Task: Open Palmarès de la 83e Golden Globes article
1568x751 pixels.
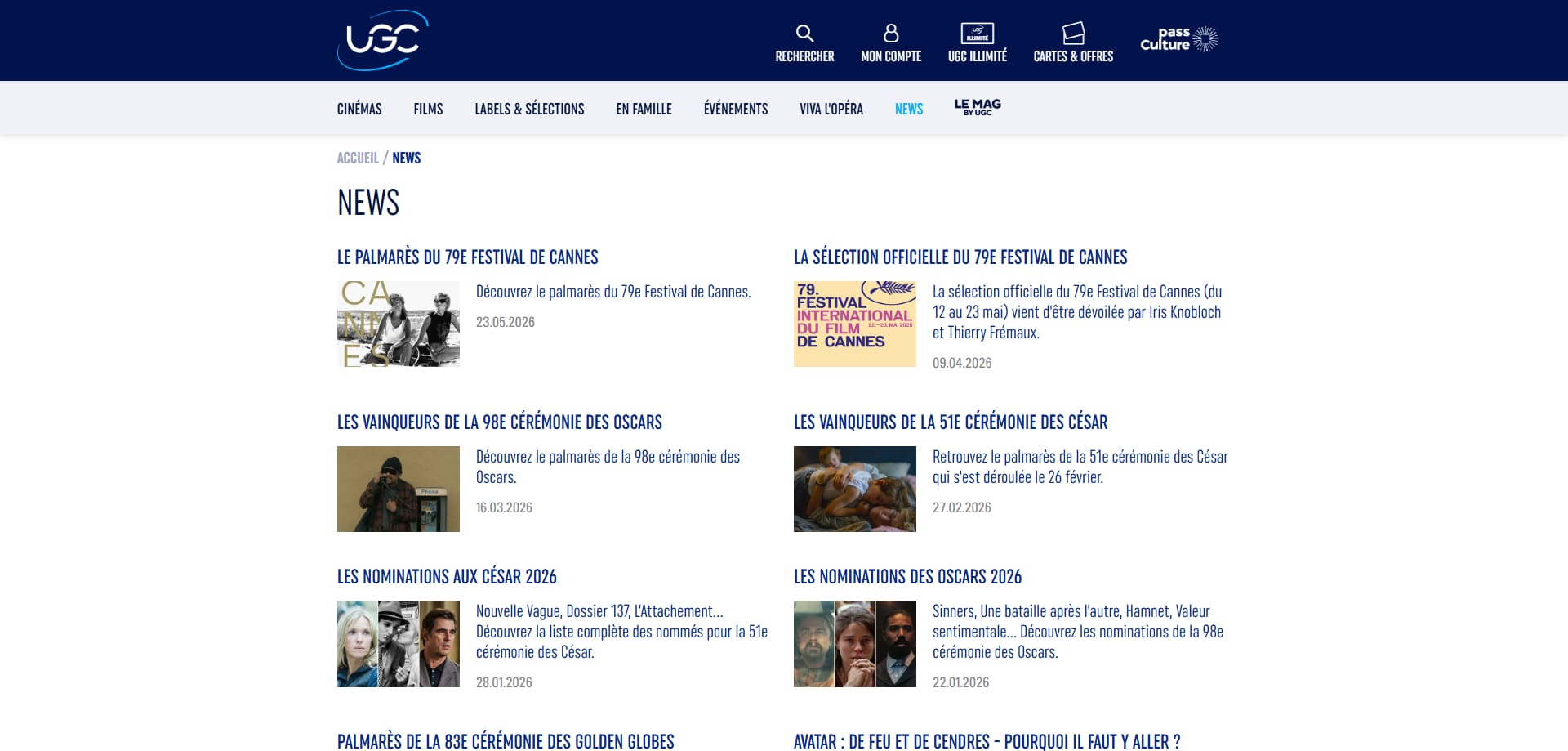Action: pos(506,741)
